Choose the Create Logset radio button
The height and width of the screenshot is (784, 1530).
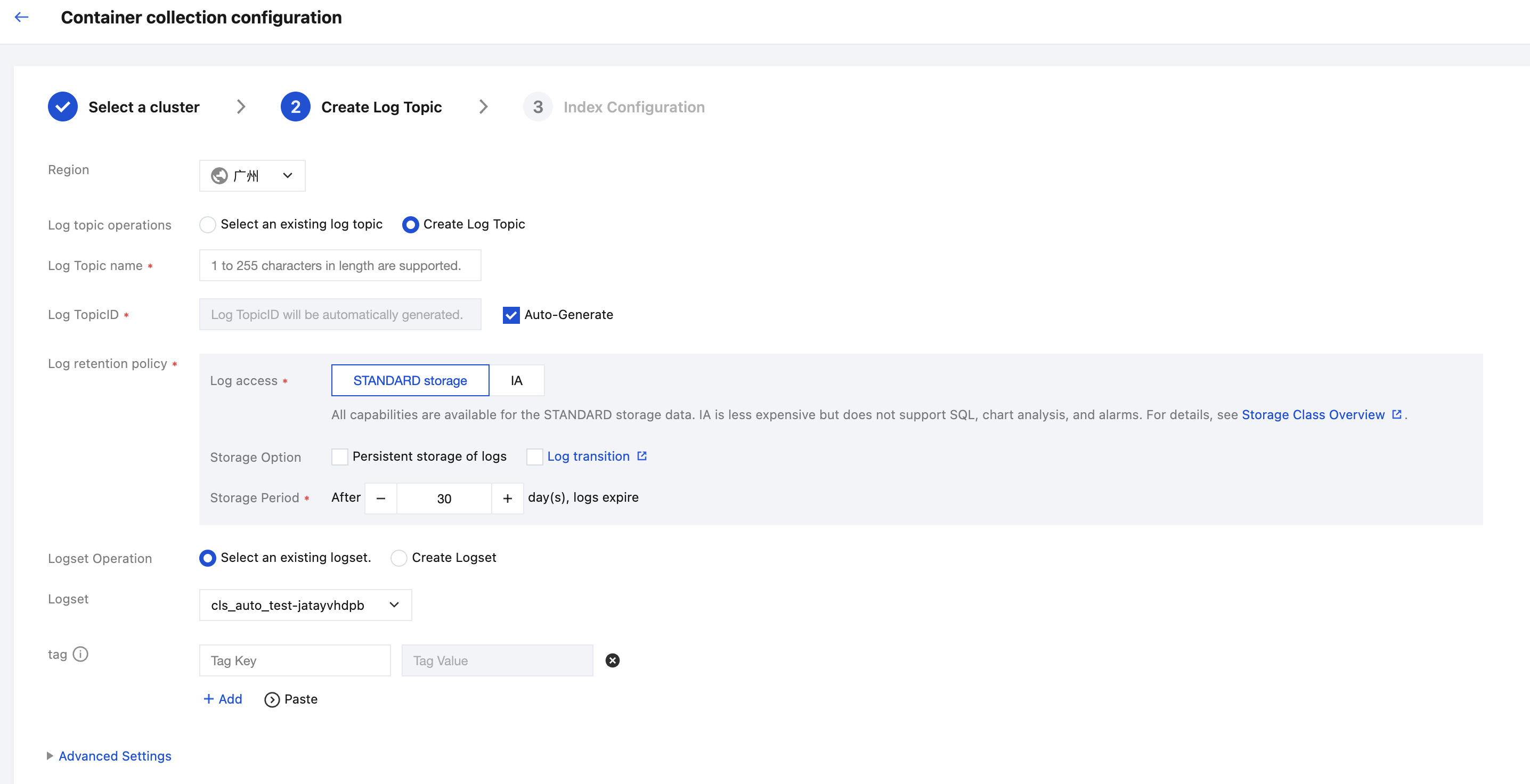tap(398, 558)
